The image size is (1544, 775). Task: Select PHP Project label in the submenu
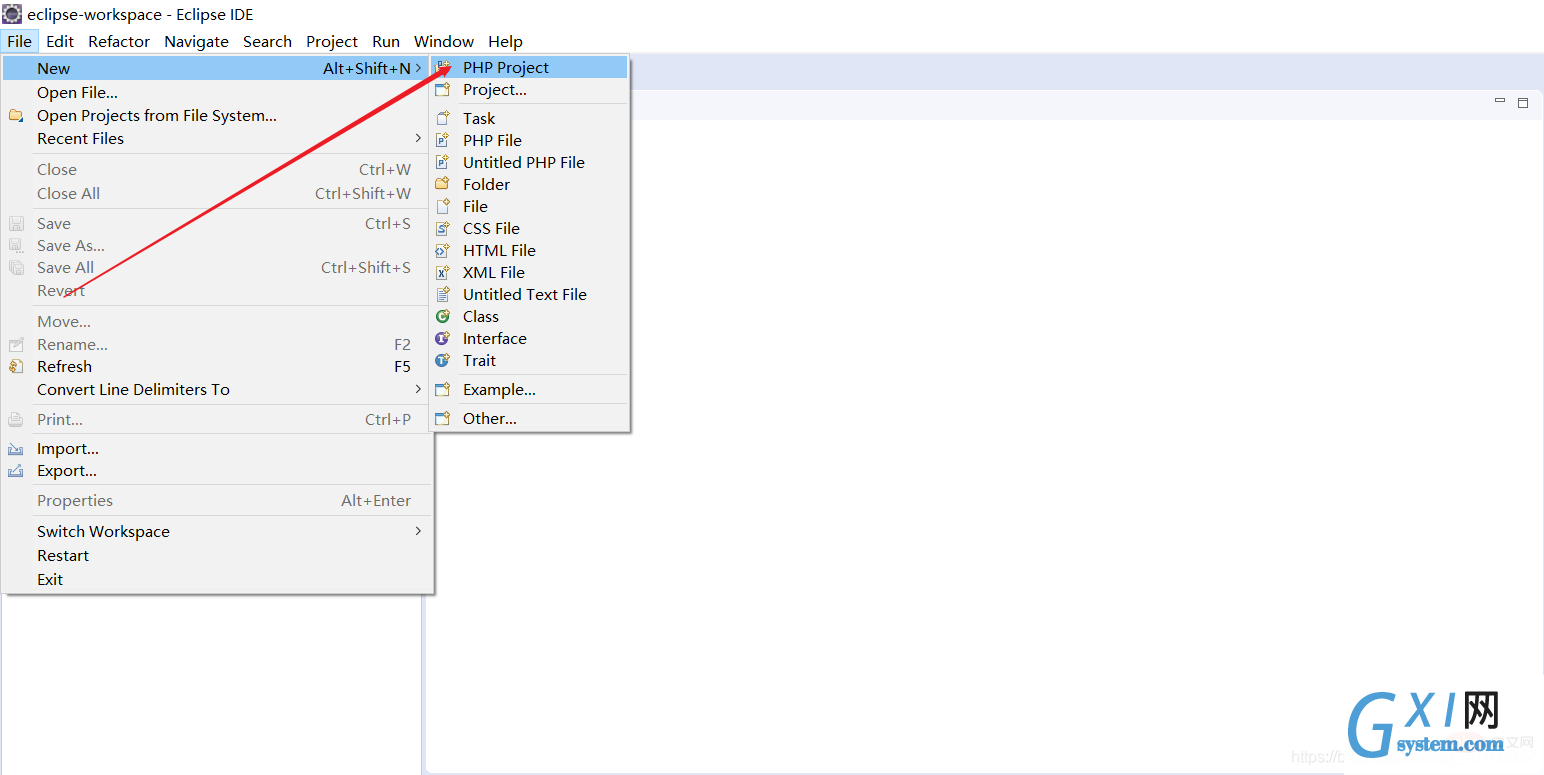point(506,67)
